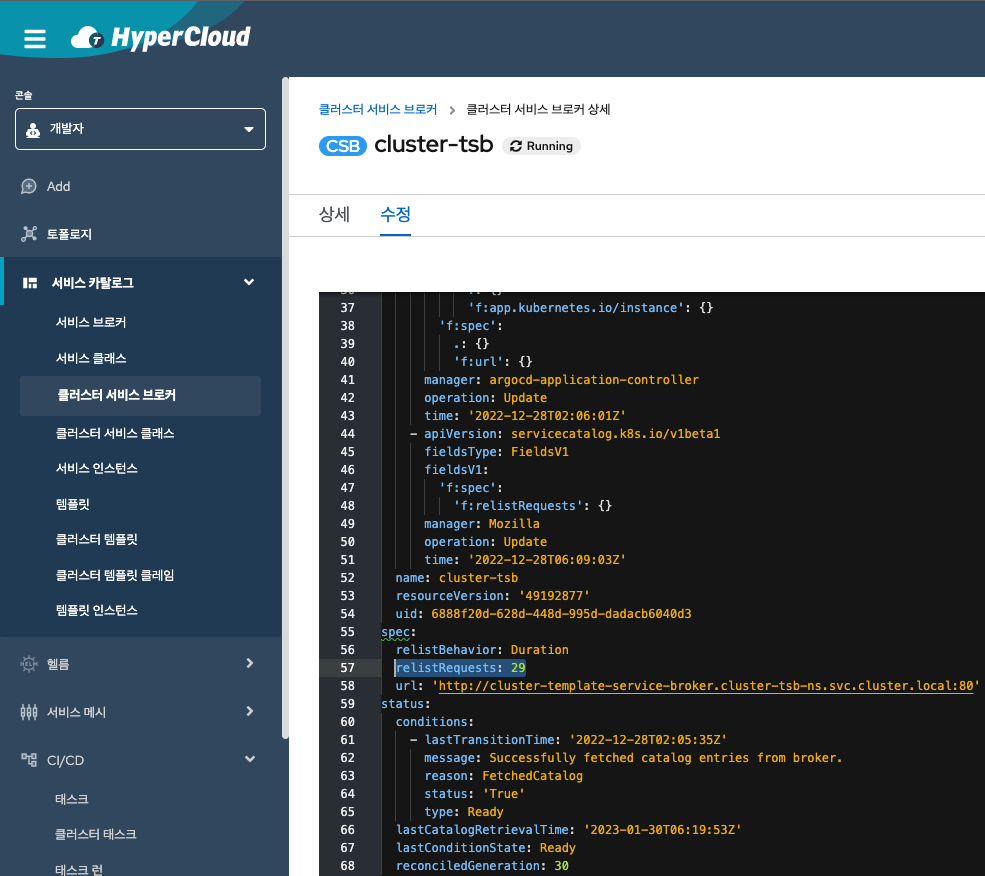Open the 토폴로지 topology icon

point(29,234)
